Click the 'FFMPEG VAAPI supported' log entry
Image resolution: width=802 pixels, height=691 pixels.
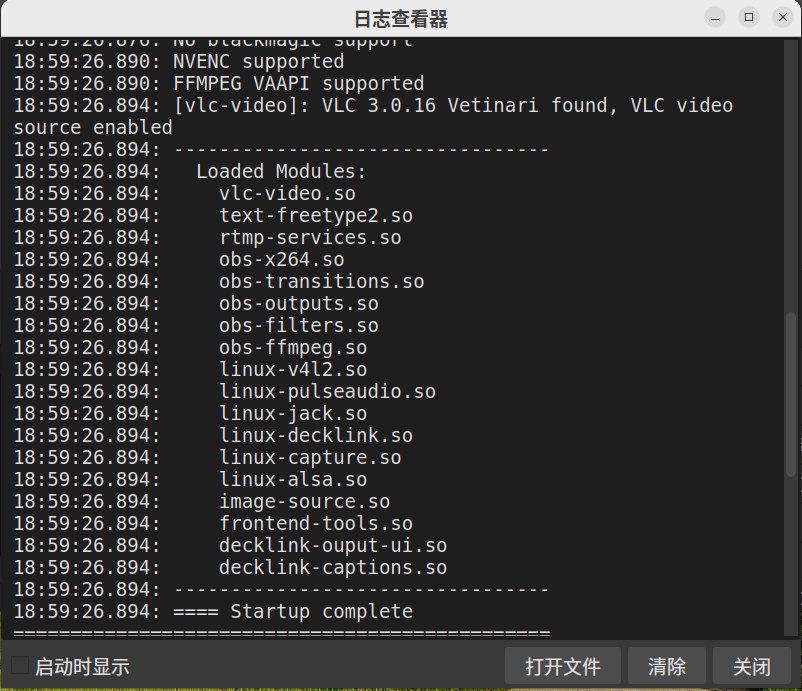(x=219, y=84)
